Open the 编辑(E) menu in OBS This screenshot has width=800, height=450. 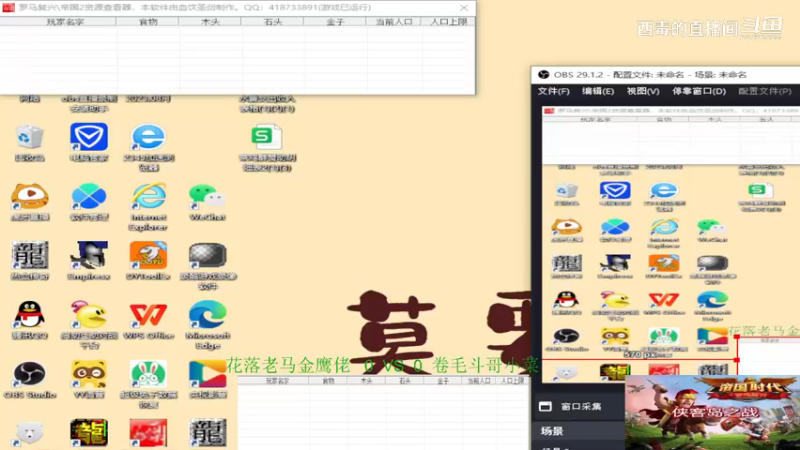point(598,91)
